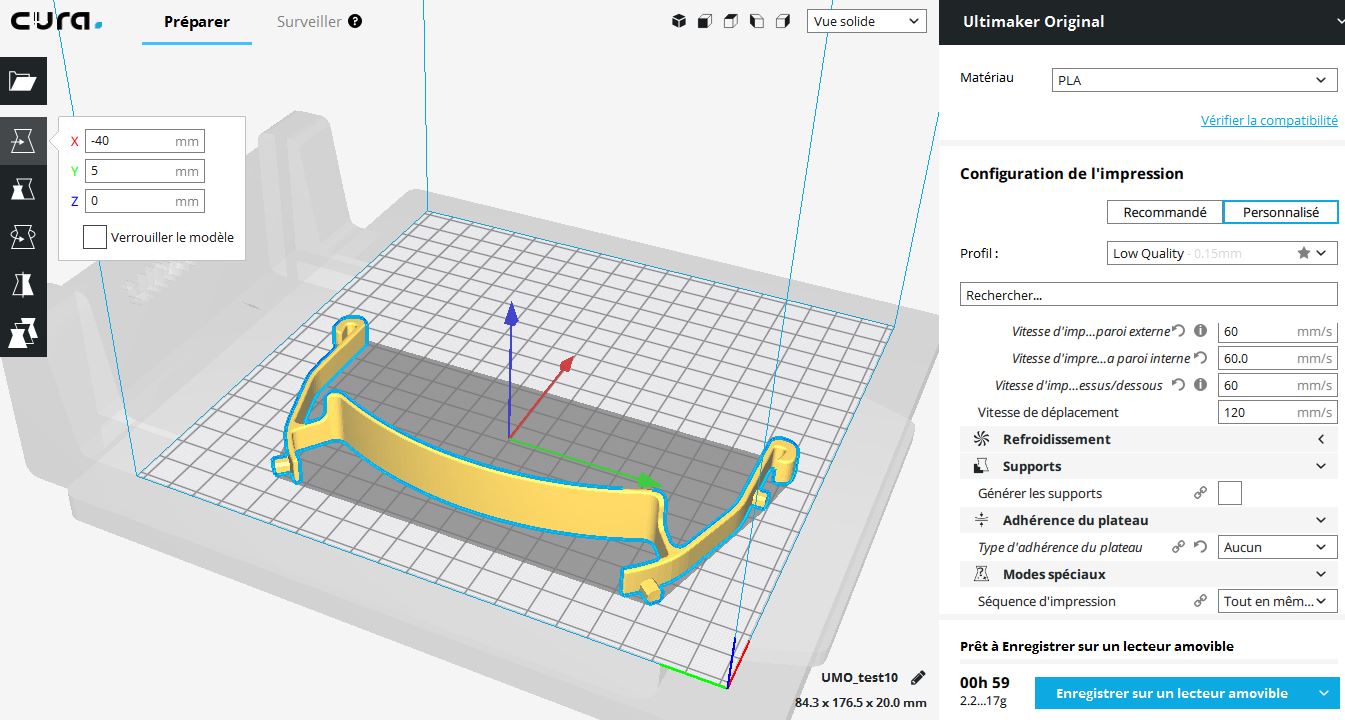This screenshot has width=1345, height=720.
Task: Click the help icon next to Surveiller
Action: (355, 21)
